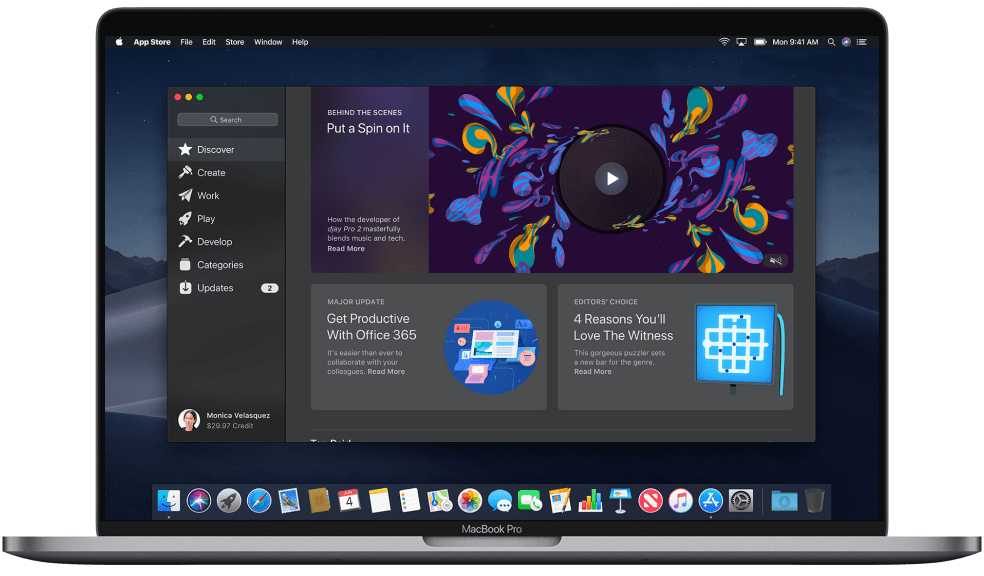Read More about Office 365 update

(386, 372)
